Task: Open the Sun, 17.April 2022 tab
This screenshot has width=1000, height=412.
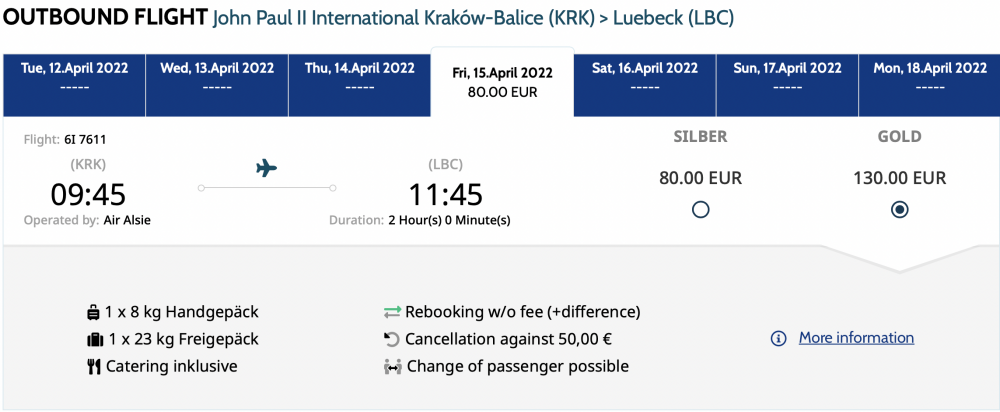Action: (x=788, y=85)
